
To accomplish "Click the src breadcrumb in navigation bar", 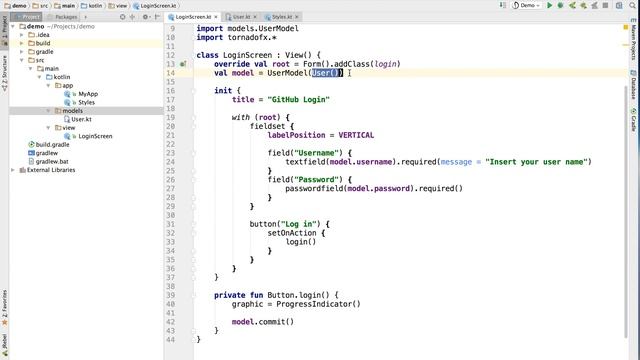I will [x=40, y=6].
